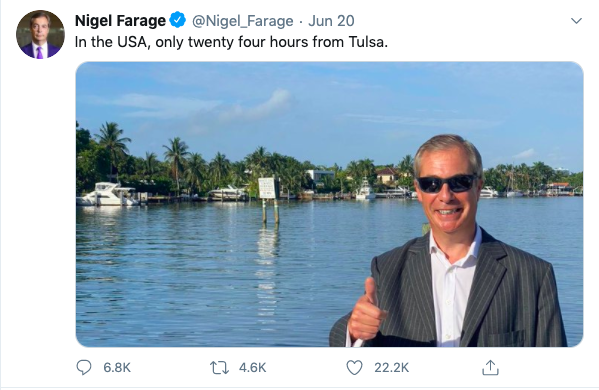Click the white yacht docked at left
This screenshot has width=599, height=390.
click(x=108, y=194)
